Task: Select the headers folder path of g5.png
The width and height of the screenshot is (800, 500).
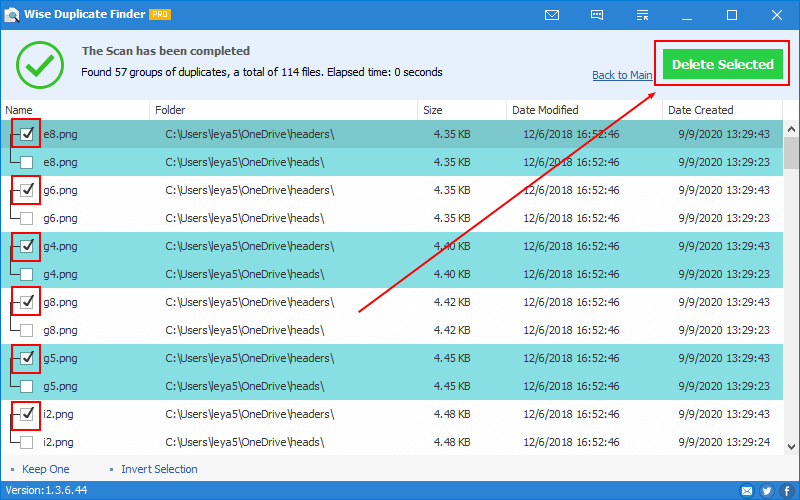Action: [x=249, y=358]
